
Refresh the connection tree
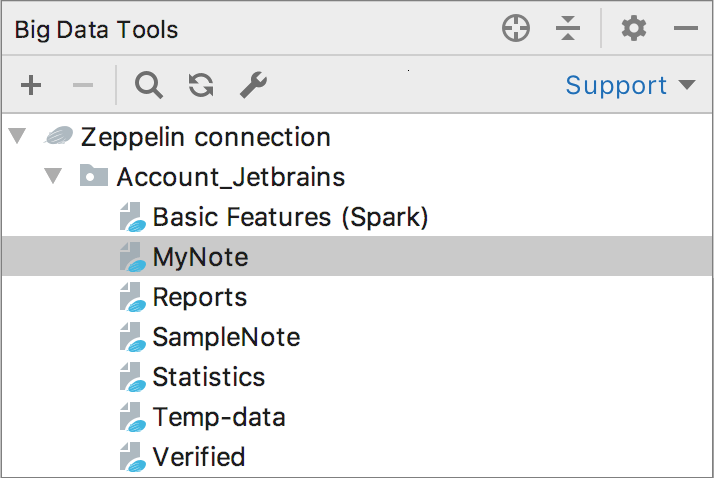click(x=201, y=86)
